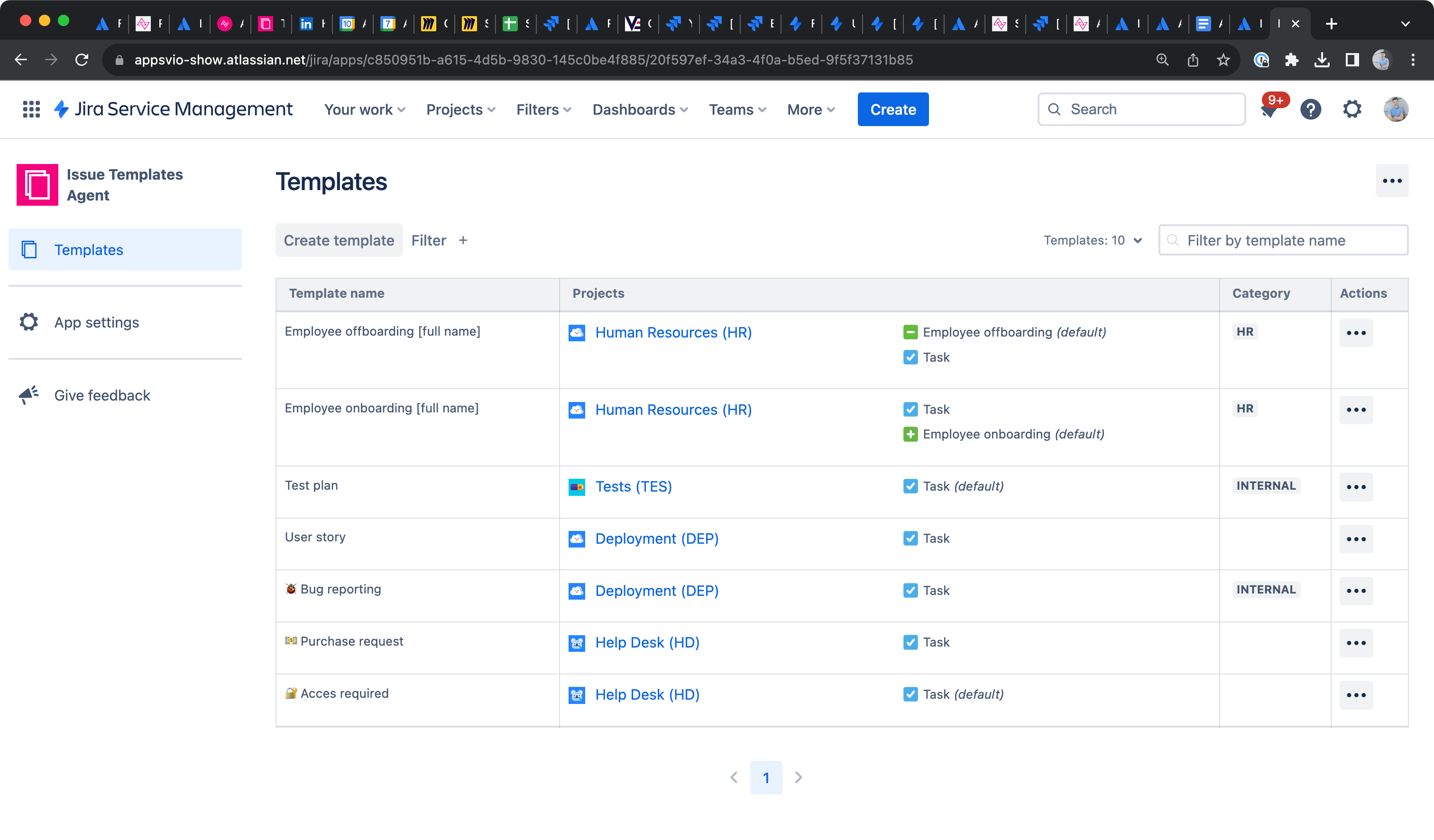This screenshot has width=1434, height=840.
Task: Click the Issue Templates Agent pink logo
Action: coord(37,185)
